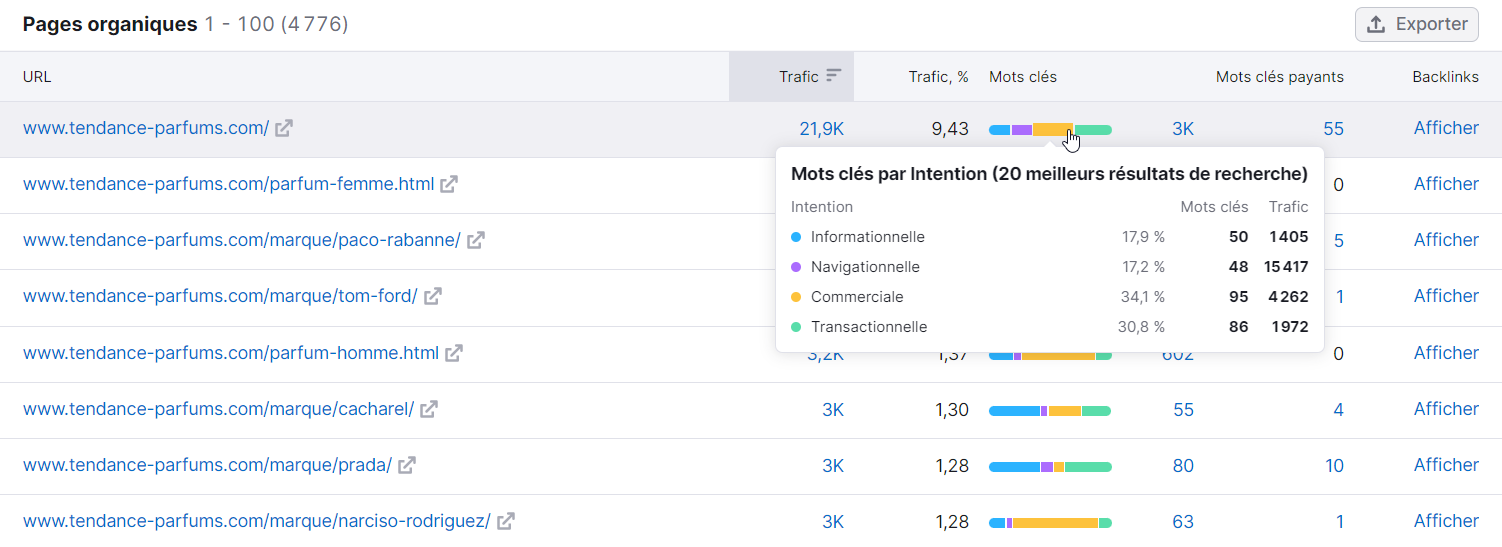Click the intent color bar for prada row

tap(1050, 467)
